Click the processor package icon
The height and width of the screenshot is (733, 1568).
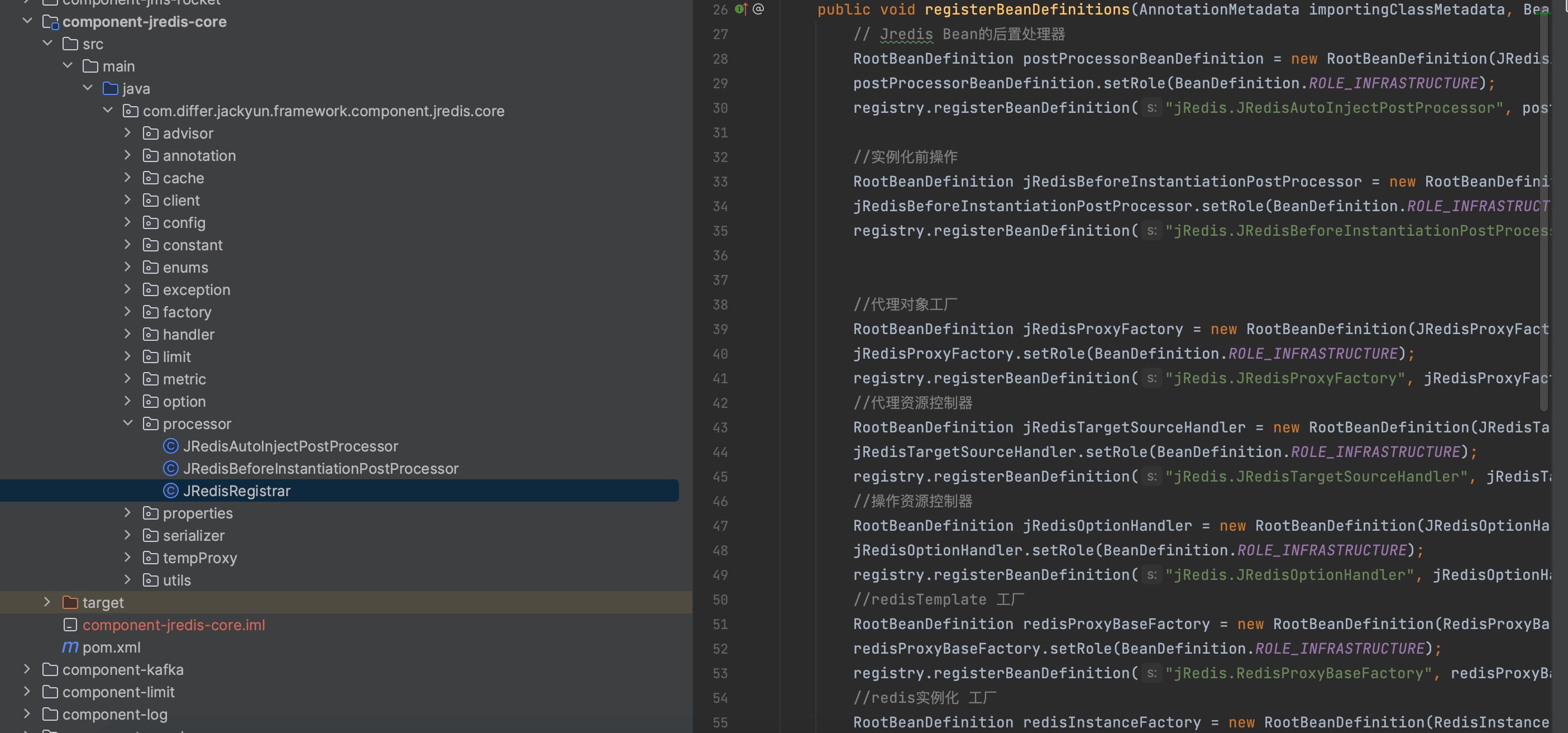point(150,425)
